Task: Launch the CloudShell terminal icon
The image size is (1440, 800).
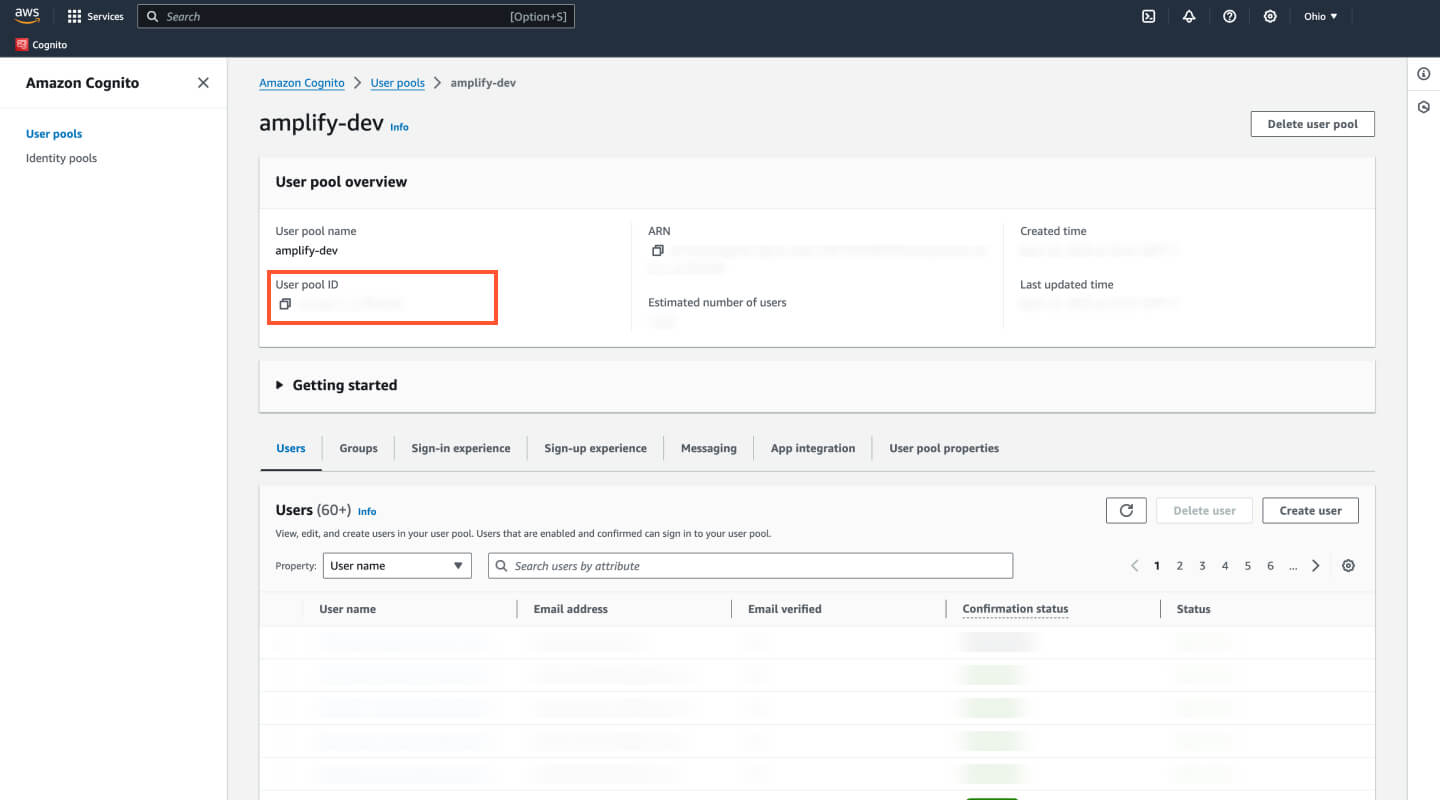Action: coord(1149,16)
